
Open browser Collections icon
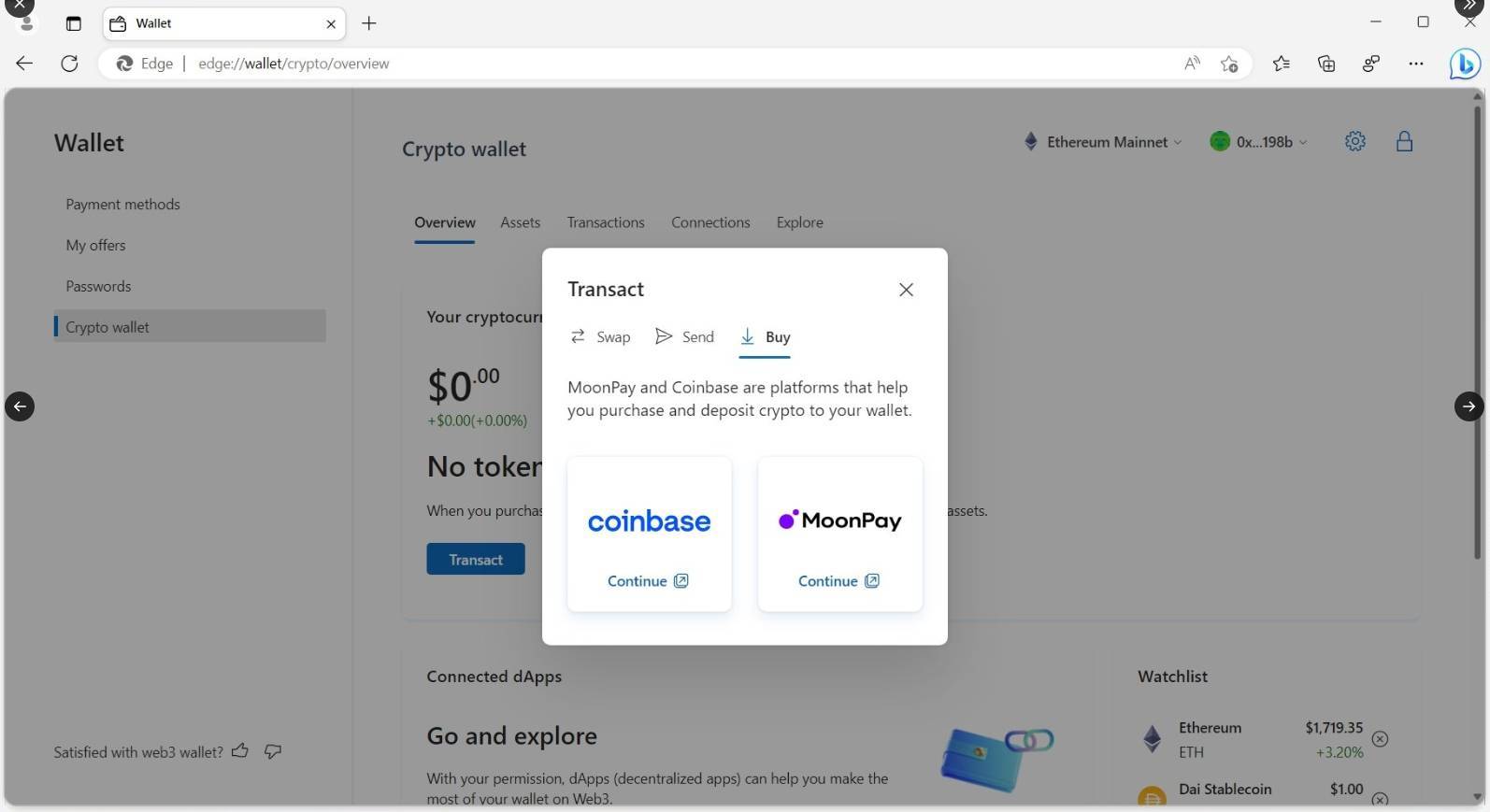click(1326, 64)
